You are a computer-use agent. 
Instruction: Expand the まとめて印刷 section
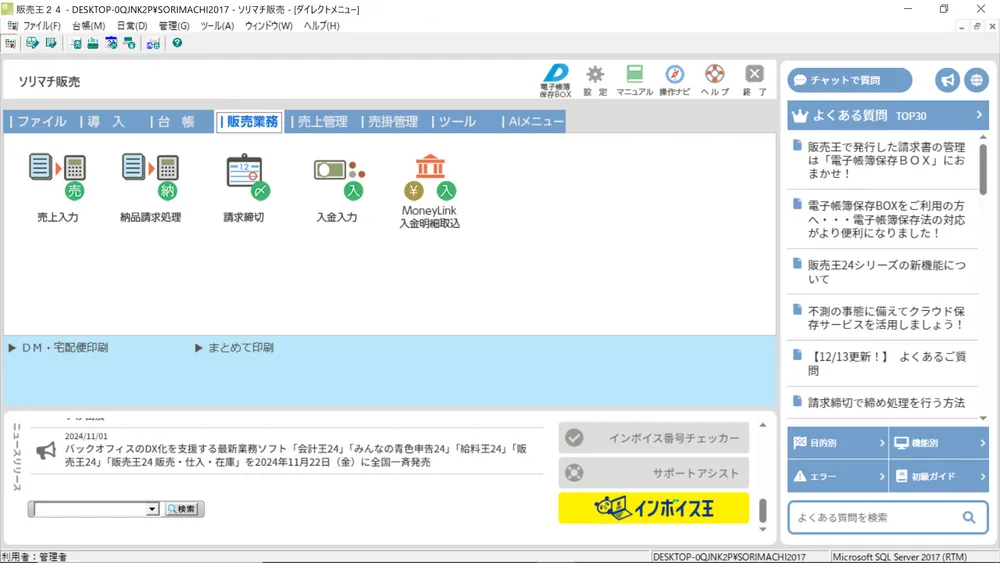click(234, 348)
